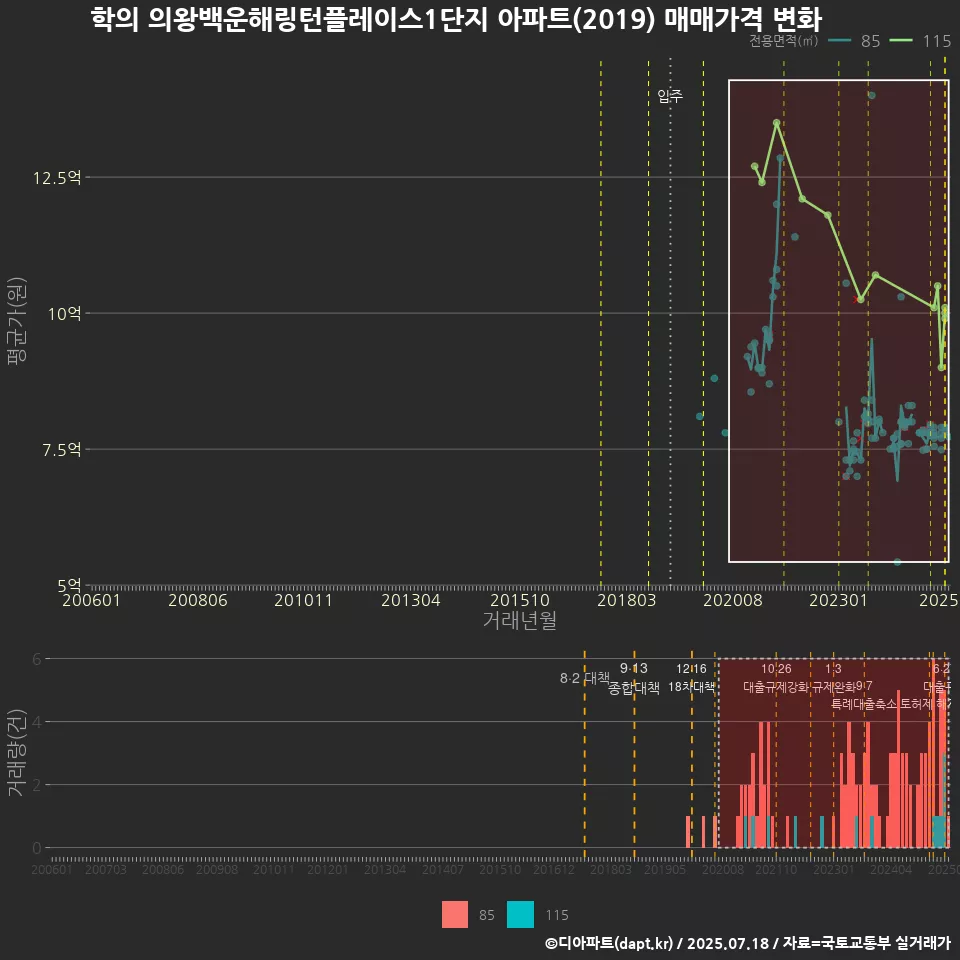Click the 8·2 대책 policy annotation
This screenshot has height=960, width=960.
tap(585, 678)
